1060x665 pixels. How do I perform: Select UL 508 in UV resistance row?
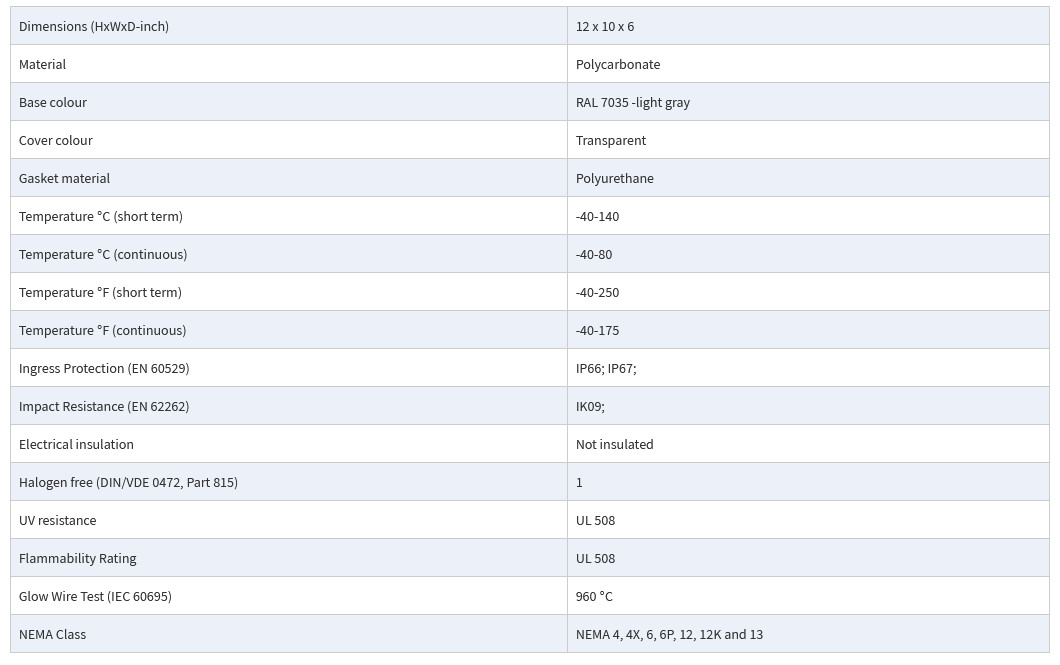tap(596, 520)
